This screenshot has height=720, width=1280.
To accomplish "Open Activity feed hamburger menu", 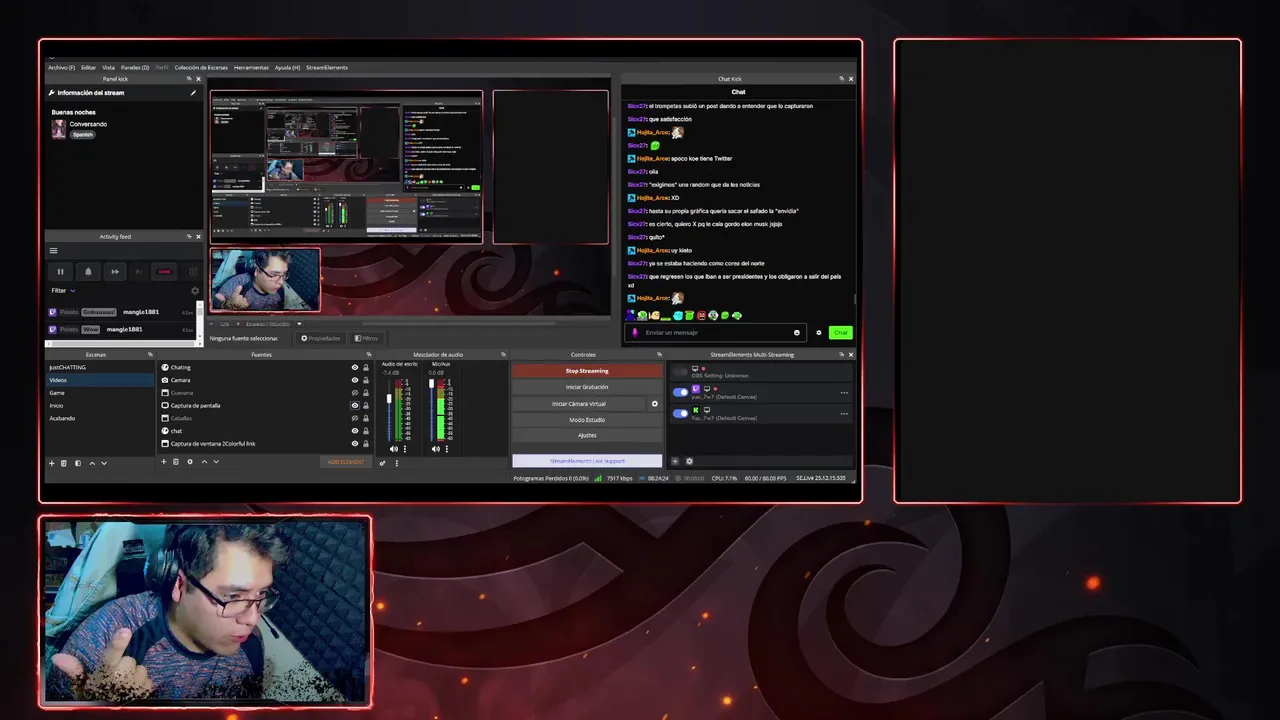I will [53, 251].
